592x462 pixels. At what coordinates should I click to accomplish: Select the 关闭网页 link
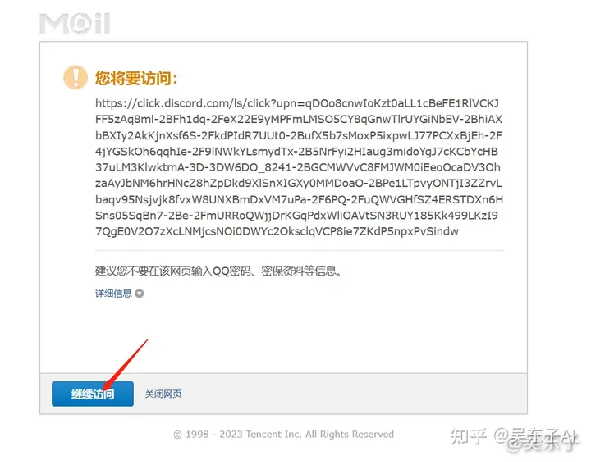coord(163,394)
